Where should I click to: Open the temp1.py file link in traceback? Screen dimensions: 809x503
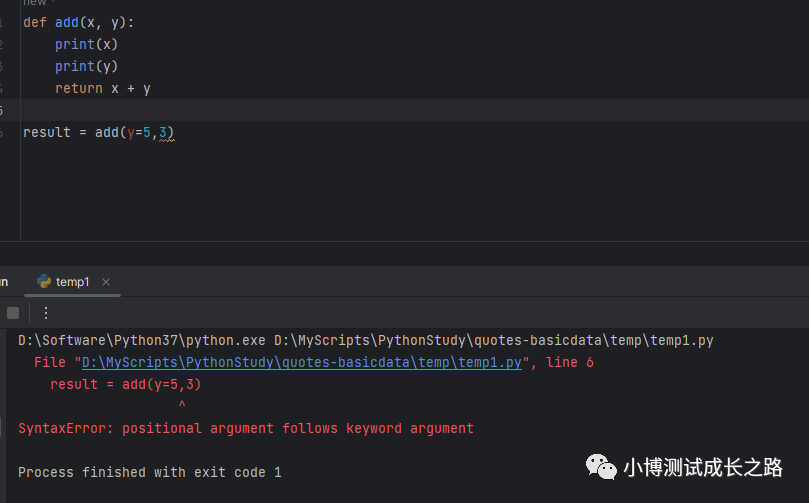click(x=301, y=363)
